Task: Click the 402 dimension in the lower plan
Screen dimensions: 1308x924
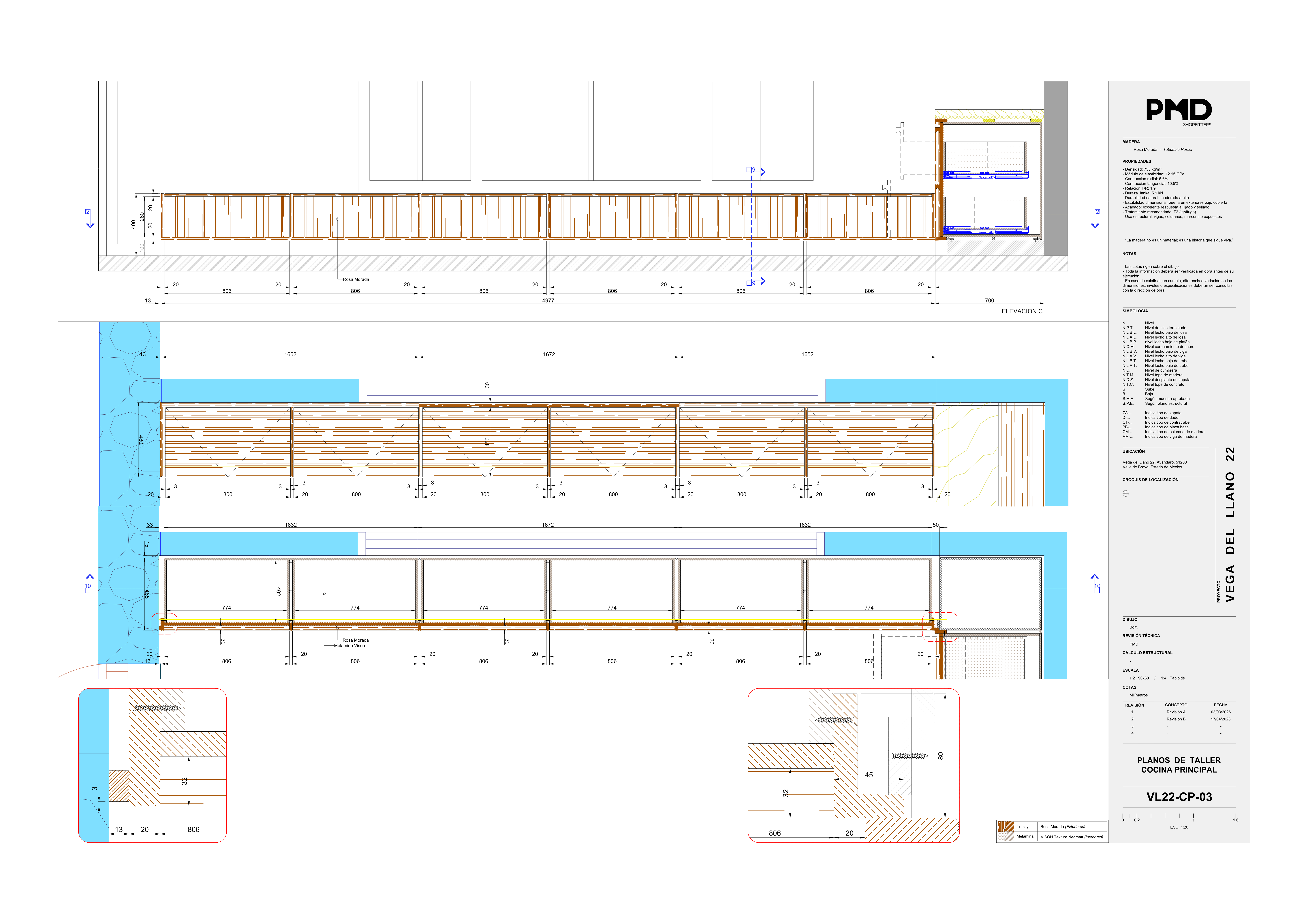Action: [x=278, y=592]
